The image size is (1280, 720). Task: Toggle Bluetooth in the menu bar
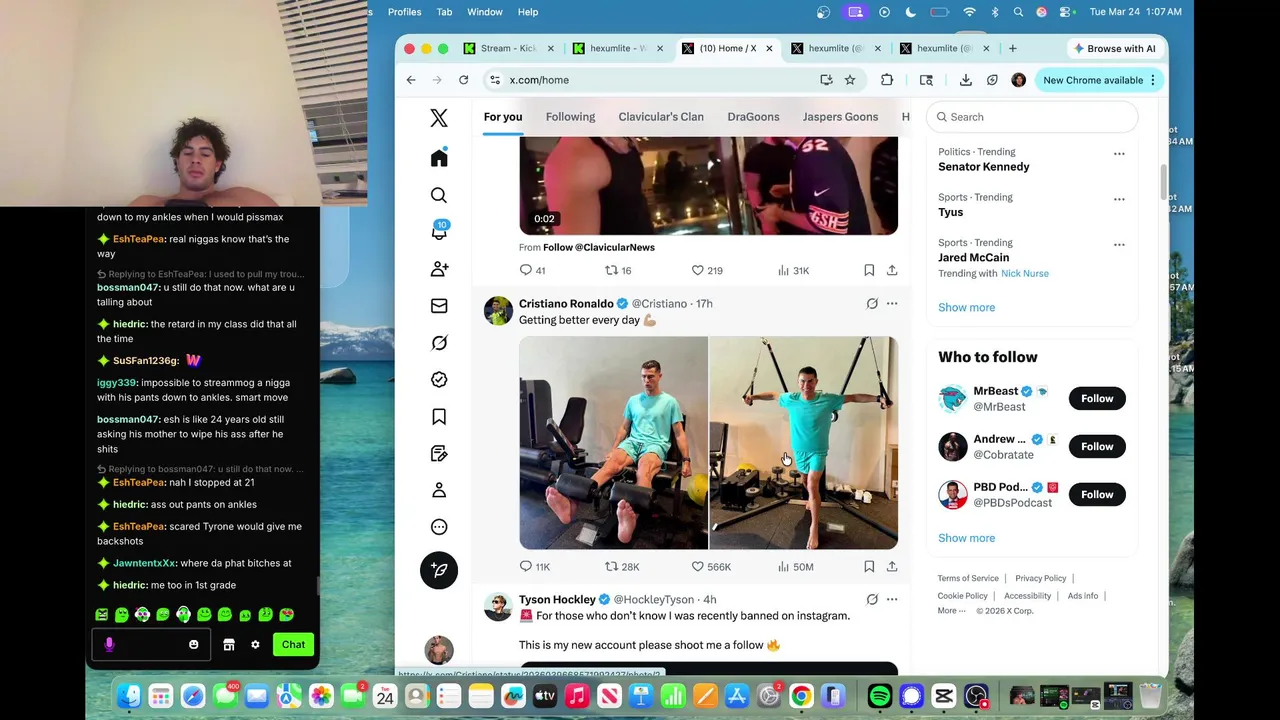(x=995, y=12)
